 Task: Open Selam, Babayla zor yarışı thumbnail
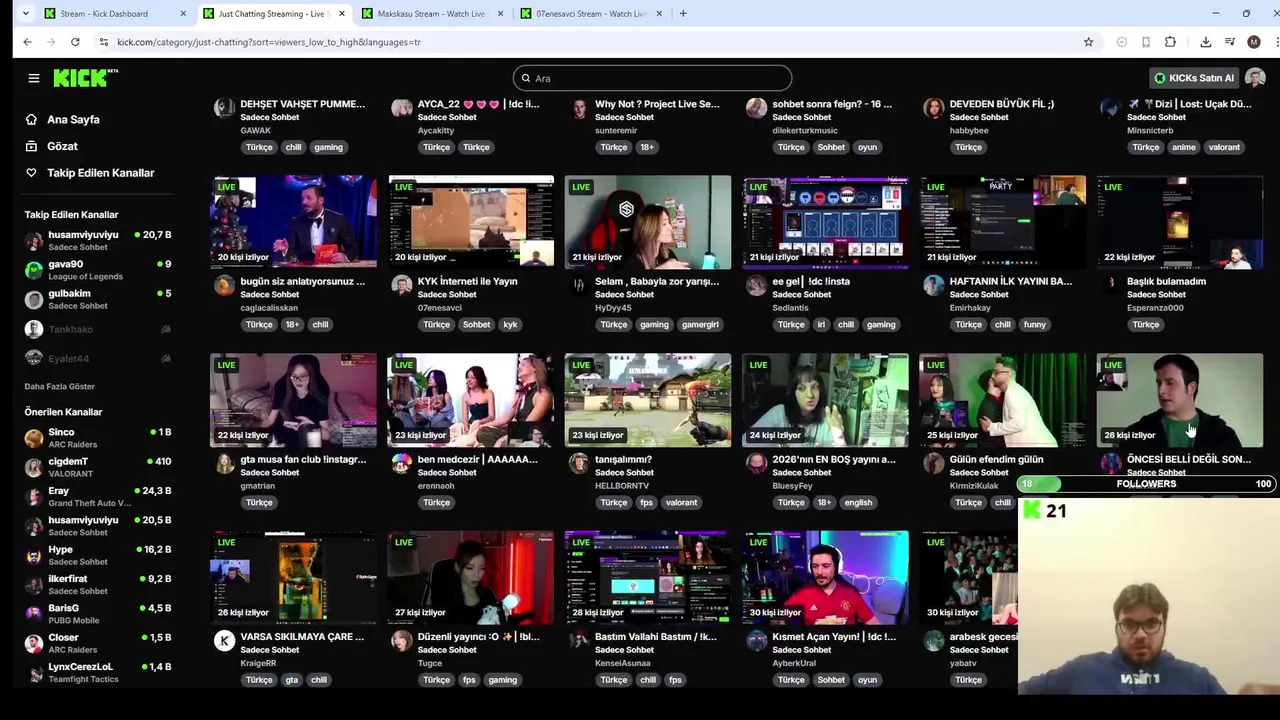(648, 222)
